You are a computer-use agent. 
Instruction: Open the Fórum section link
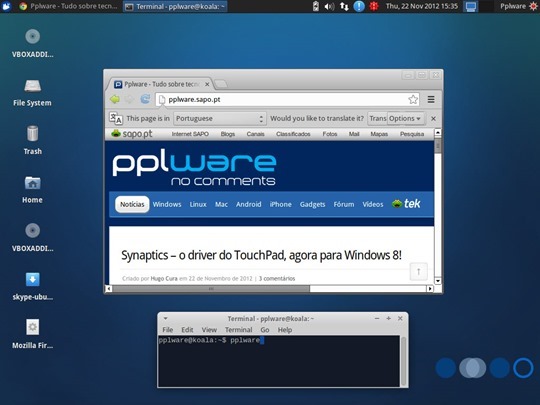tap(344, 204)
